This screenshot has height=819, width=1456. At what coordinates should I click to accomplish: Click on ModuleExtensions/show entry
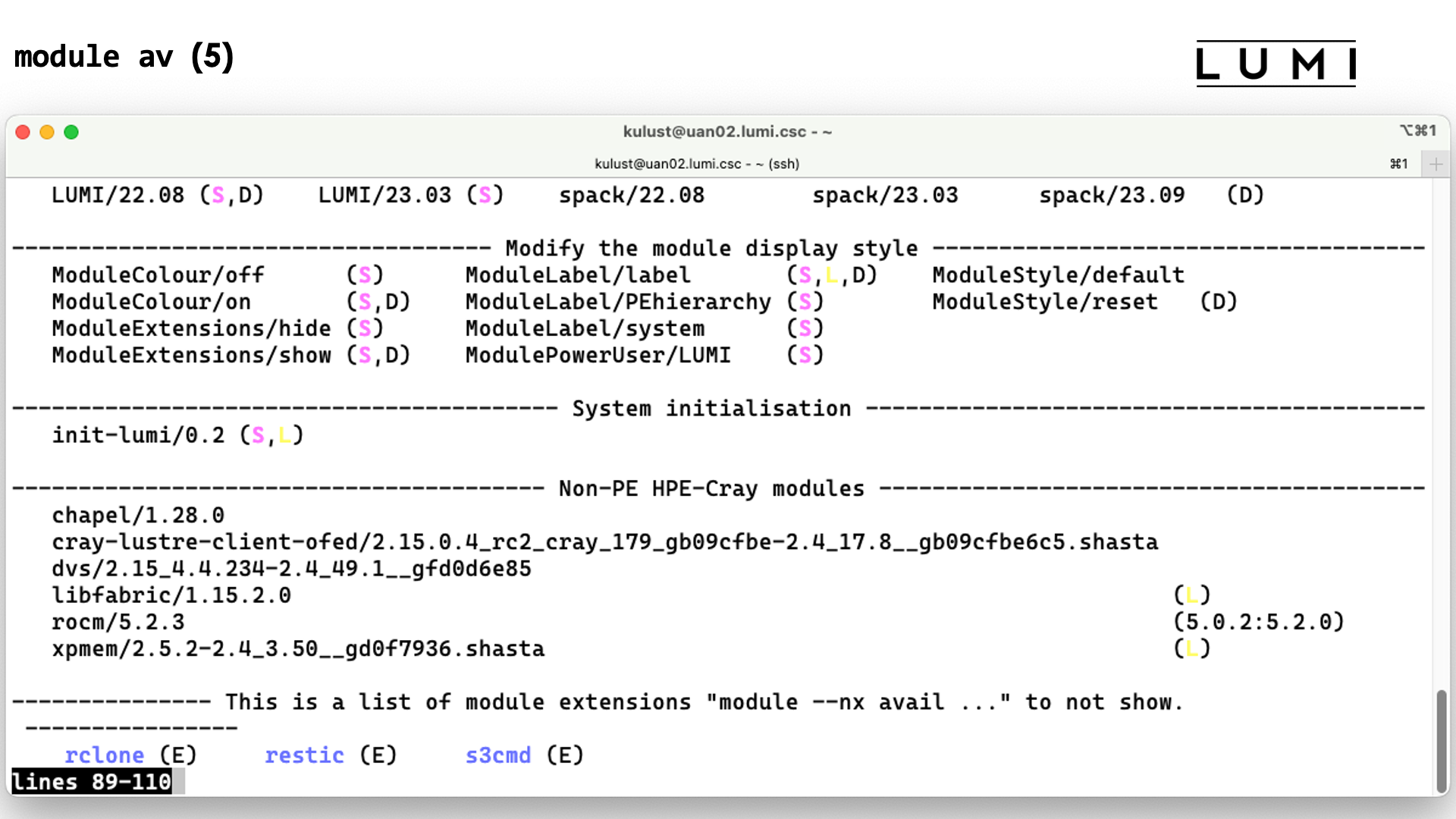[191, 354]
